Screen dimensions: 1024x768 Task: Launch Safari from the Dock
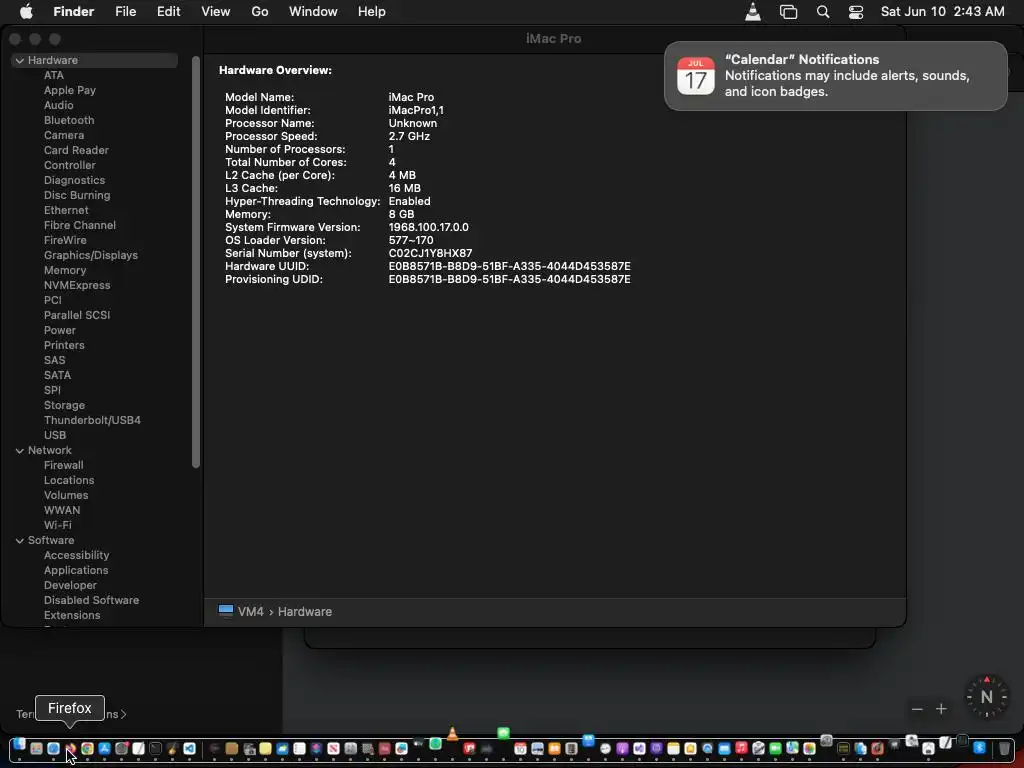[x=54, y=748]
